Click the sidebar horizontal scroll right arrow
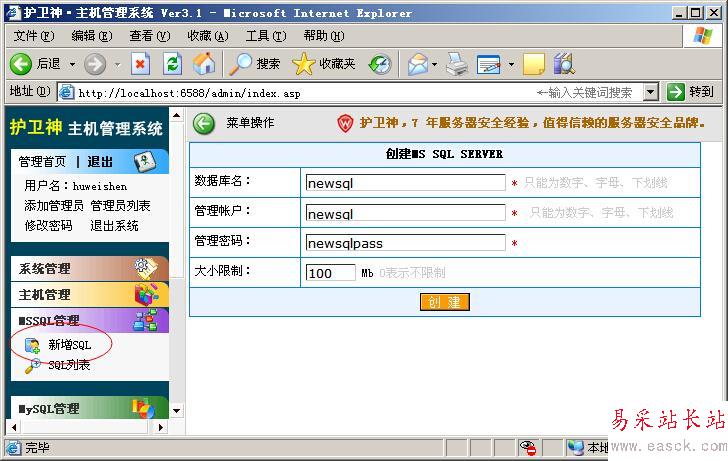The width and height of the screenshot is (728, 461). [x=161, y=427]
